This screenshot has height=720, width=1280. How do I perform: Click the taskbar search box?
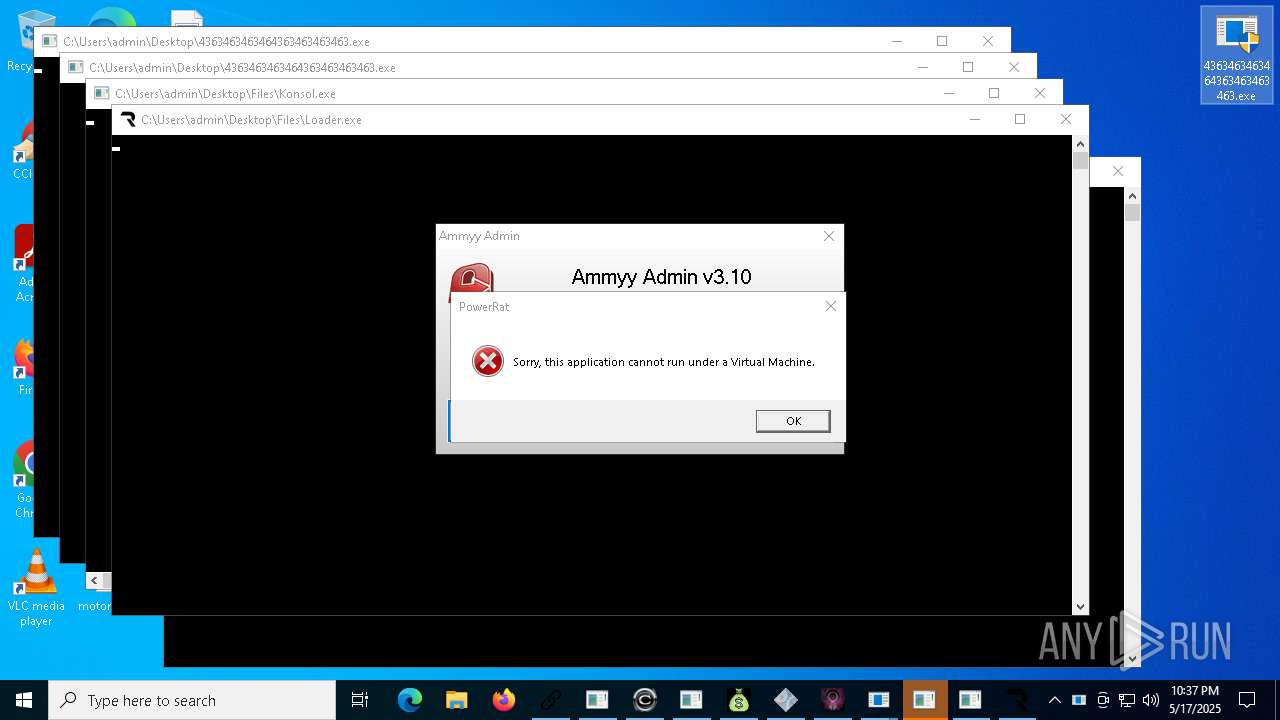click(x=192, y=700)
